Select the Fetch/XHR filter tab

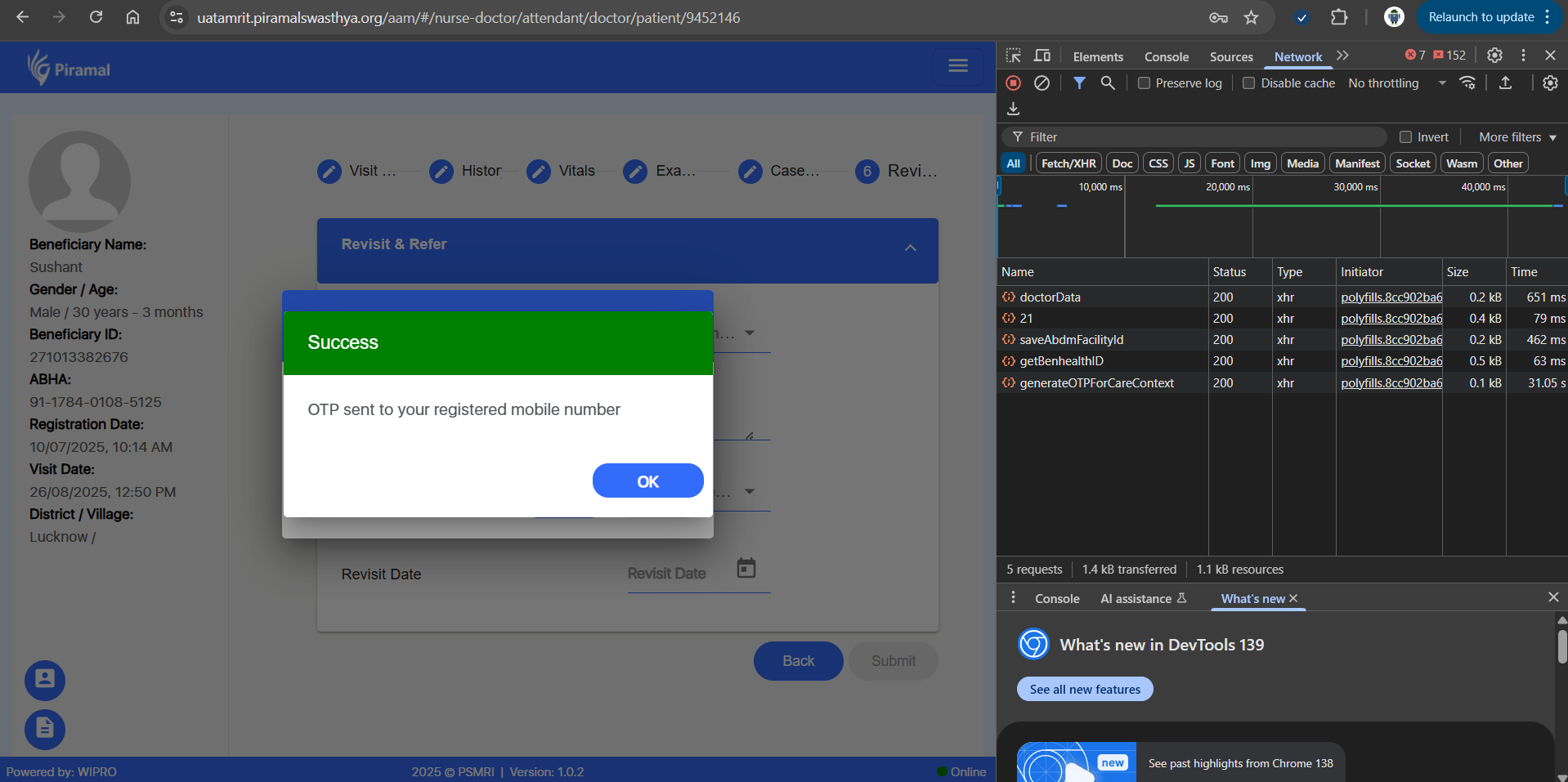(1068, 163)
